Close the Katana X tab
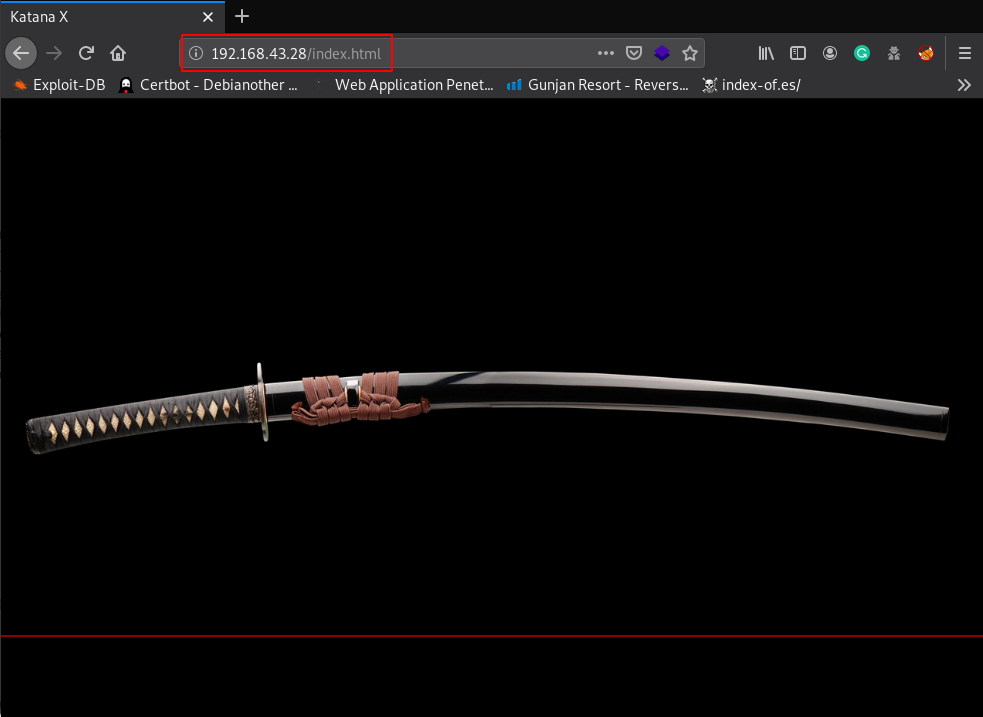This screenshot has height=717, width=983. tap(208, 17)
